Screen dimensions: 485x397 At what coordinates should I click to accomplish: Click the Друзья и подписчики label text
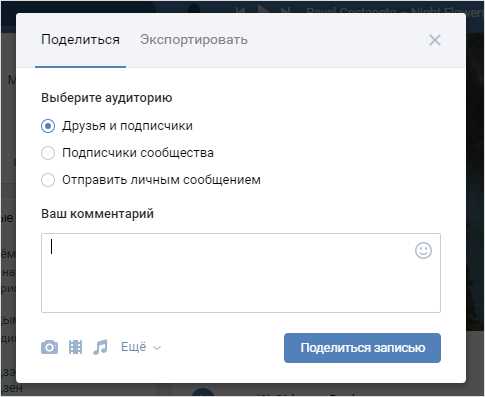127,126
